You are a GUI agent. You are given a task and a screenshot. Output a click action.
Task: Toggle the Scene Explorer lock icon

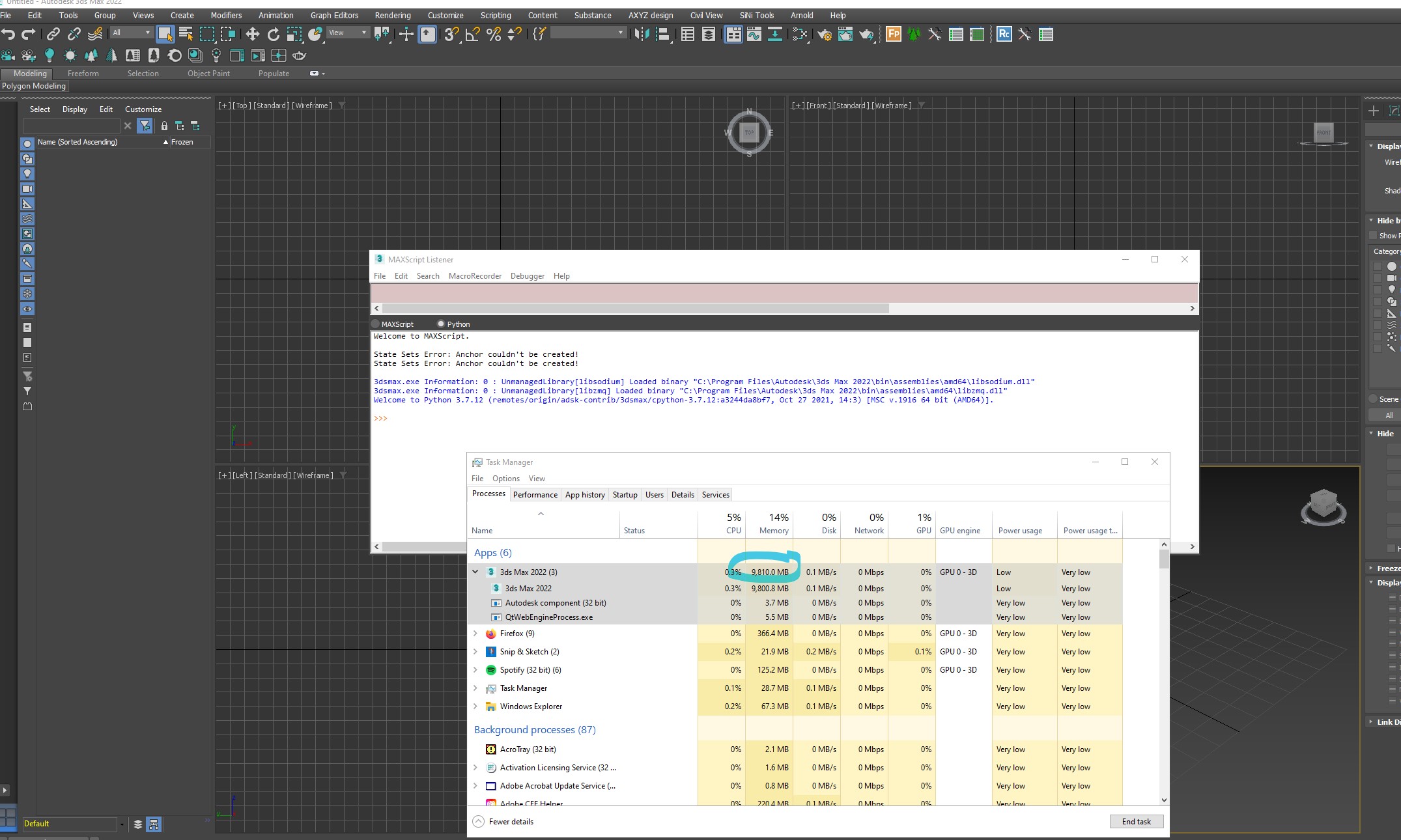coord(164,126)
